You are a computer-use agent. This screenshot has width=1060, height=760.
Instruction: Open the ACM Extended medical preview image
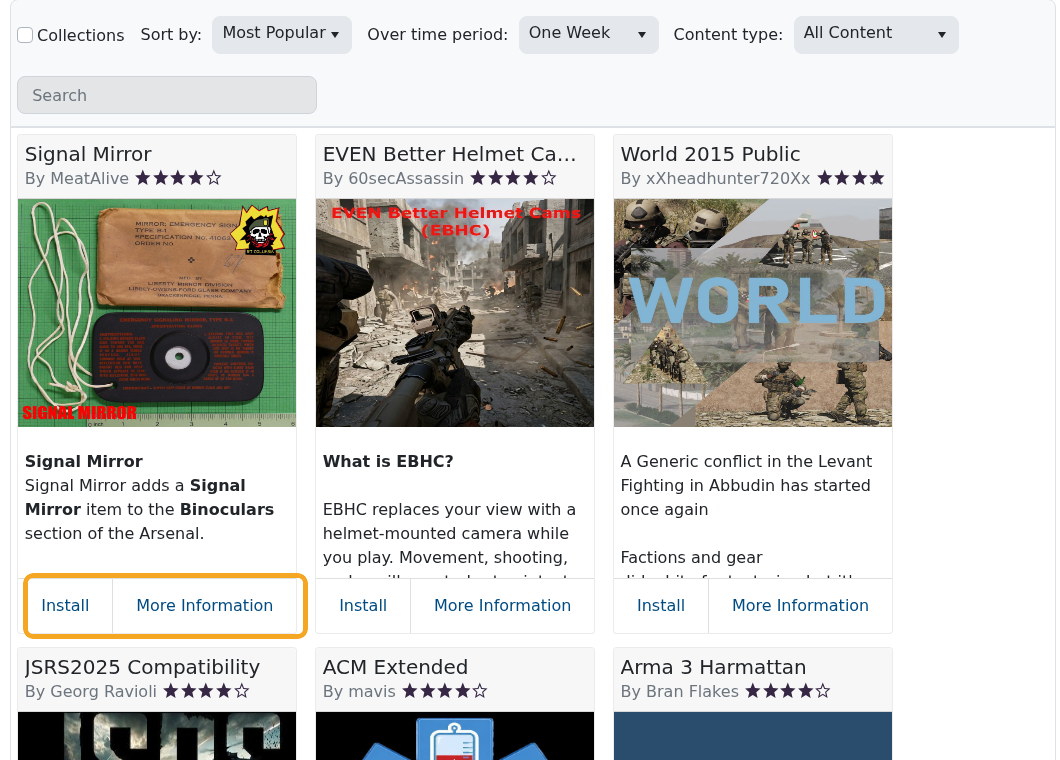coord(455,736)
